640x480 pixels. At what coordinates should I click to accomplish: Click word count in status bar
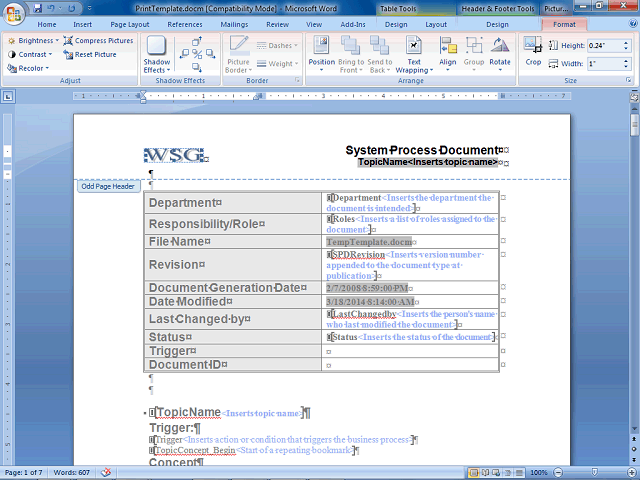tap(71, 472)
